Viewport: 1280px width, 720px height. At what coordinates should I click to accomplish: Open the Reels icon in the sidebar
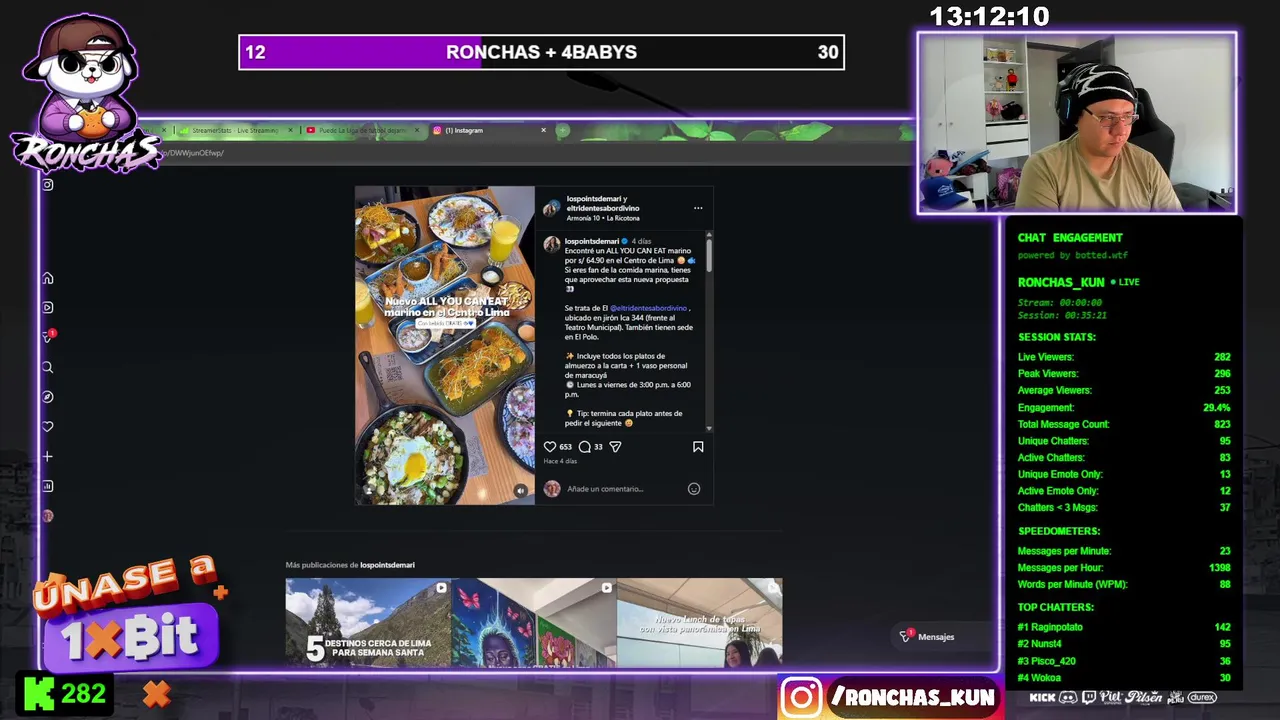pos(47,307)
